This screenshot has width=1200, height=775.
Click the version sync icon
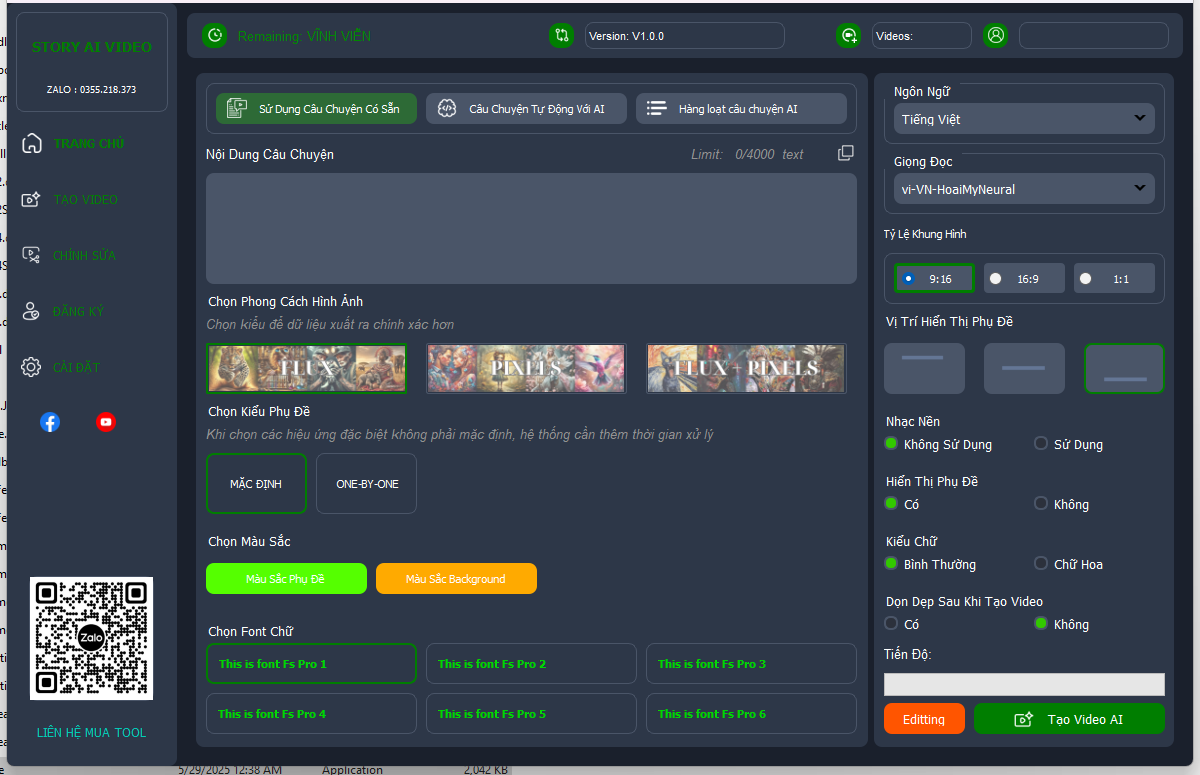(x=562, y=36)
